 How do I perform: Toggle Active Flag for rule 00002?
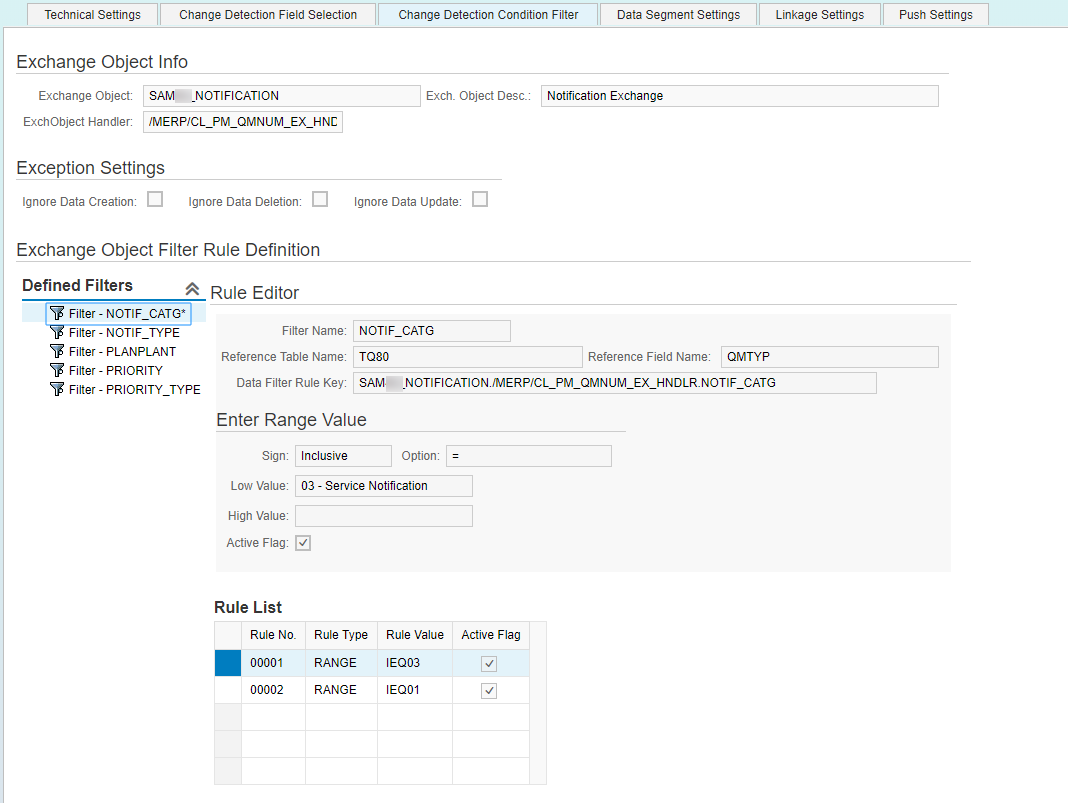[x=489, y=691]
